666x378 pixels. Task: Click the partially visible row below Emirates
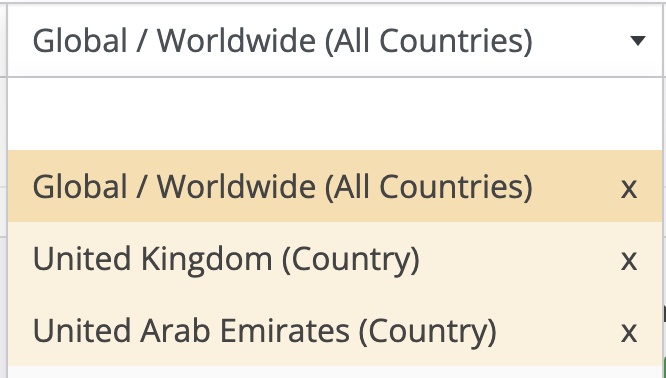pyautogui.click(x=335, y=372)
